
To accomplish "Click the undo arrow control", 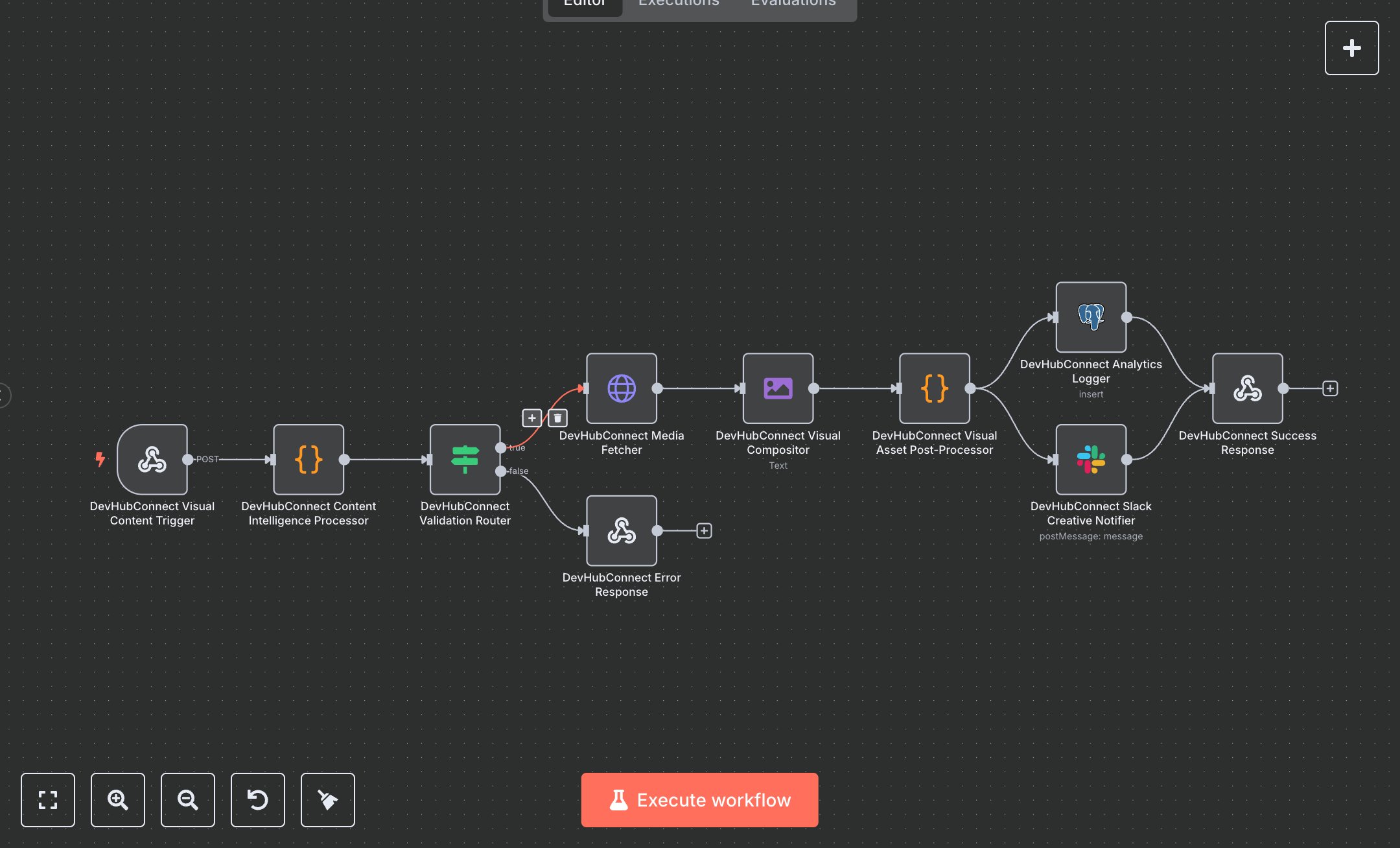I will point(258,800).
